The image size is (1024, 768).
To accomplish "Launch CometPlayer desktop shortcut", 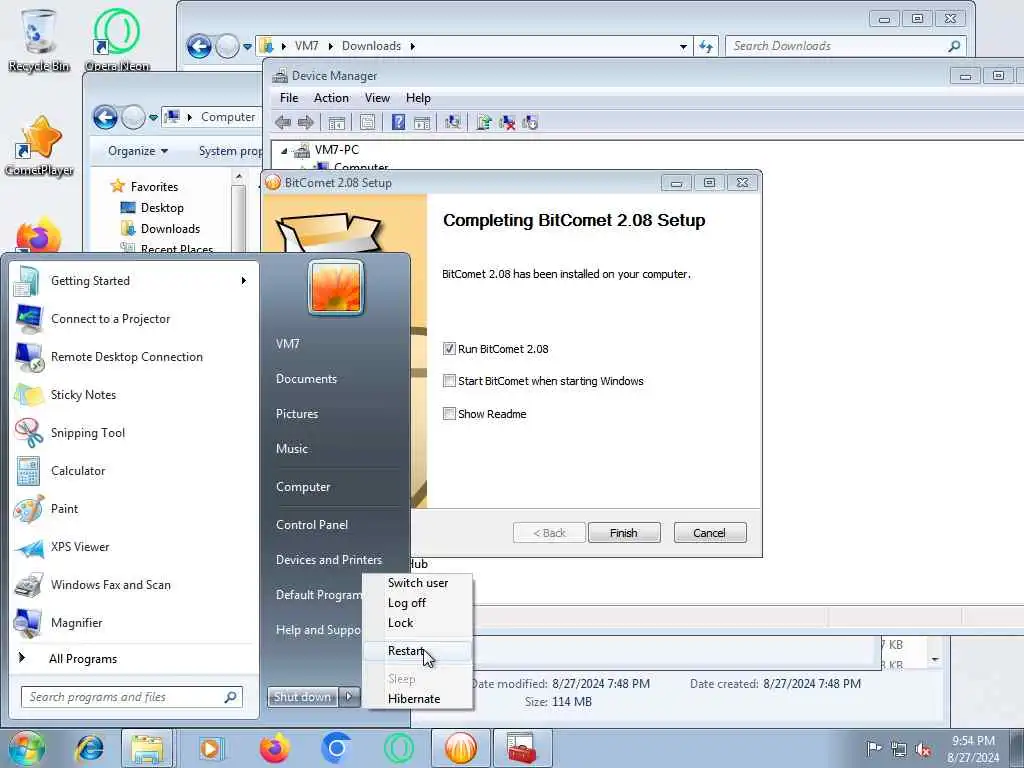I will click(x=39, y=146).
